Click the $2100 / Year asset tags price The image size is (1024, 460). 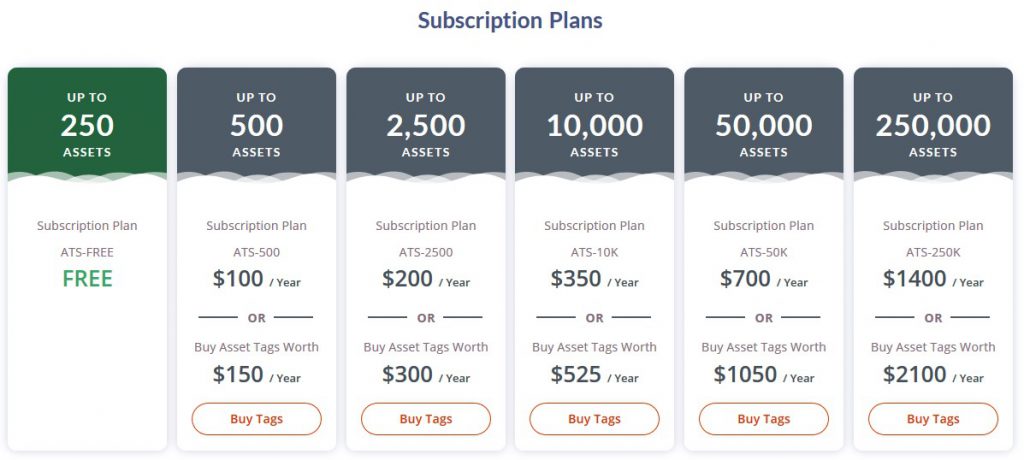[x=933, y=375]
